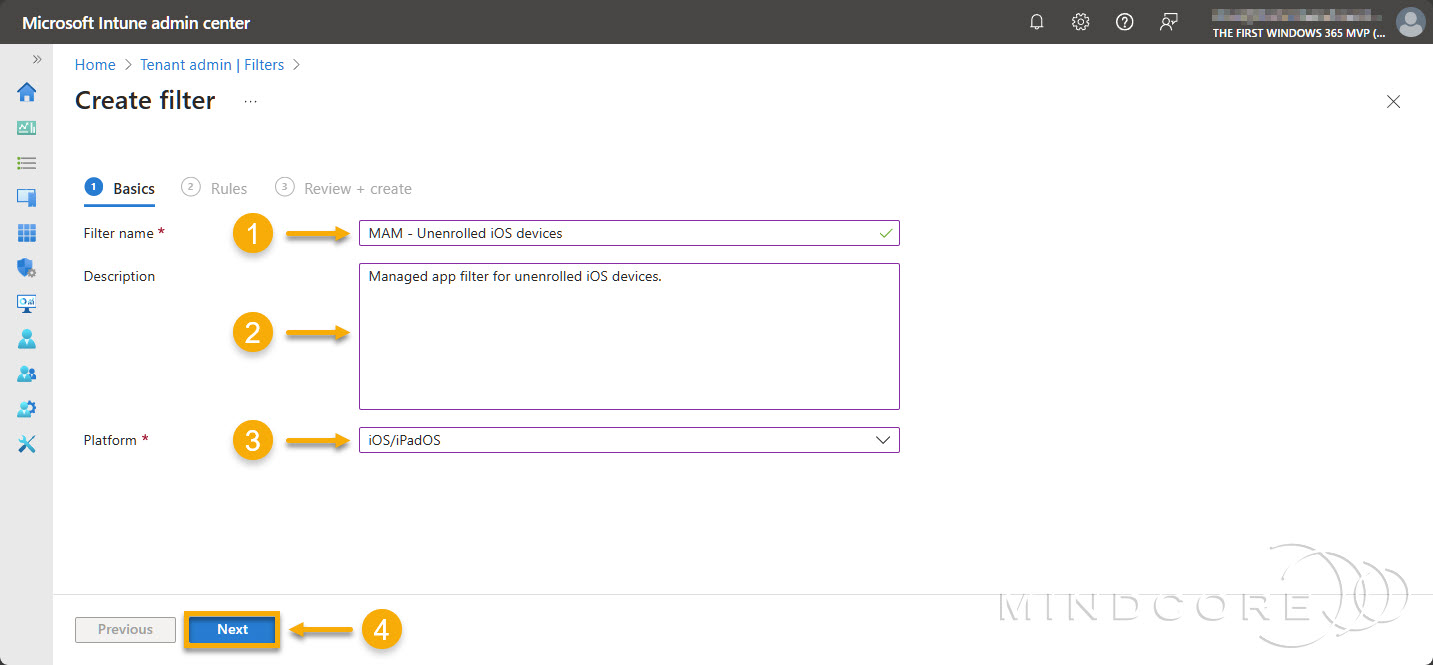Open the Notifications bell

[1036, 21]
